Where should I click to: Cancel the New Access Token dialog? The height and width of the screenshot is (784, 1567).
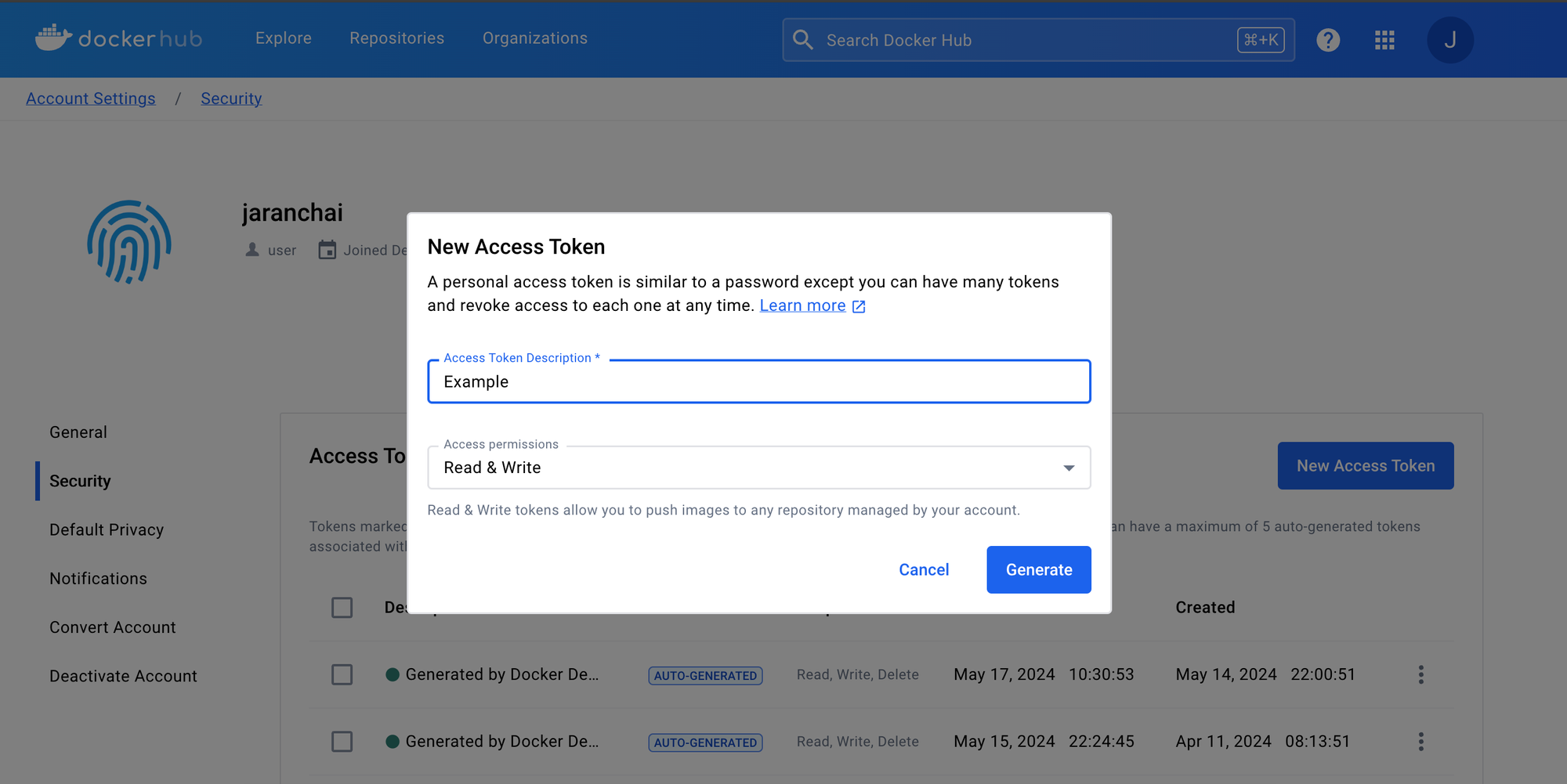[x=924, y=569]
